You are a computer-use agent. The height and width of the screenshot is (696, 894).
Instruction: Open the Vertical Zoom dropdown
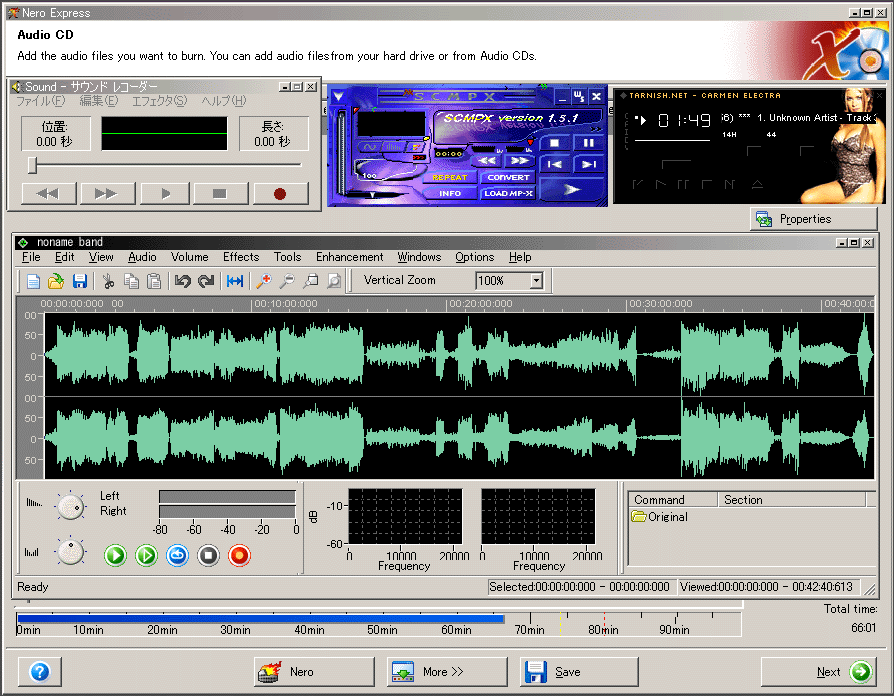pyautogui.click(x=536, y=281)
